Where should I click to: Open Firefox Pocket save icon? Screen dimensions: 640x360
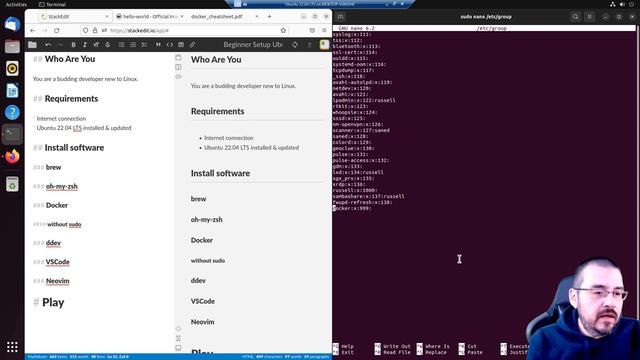(312, 31)
